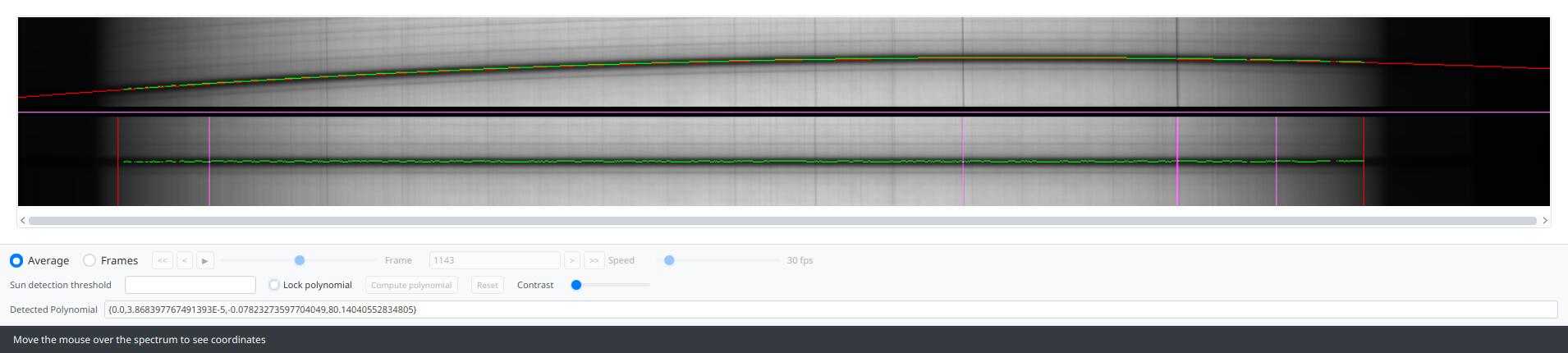
Task: Click the Frame number field showing 1143
Action: coord(494,260)
